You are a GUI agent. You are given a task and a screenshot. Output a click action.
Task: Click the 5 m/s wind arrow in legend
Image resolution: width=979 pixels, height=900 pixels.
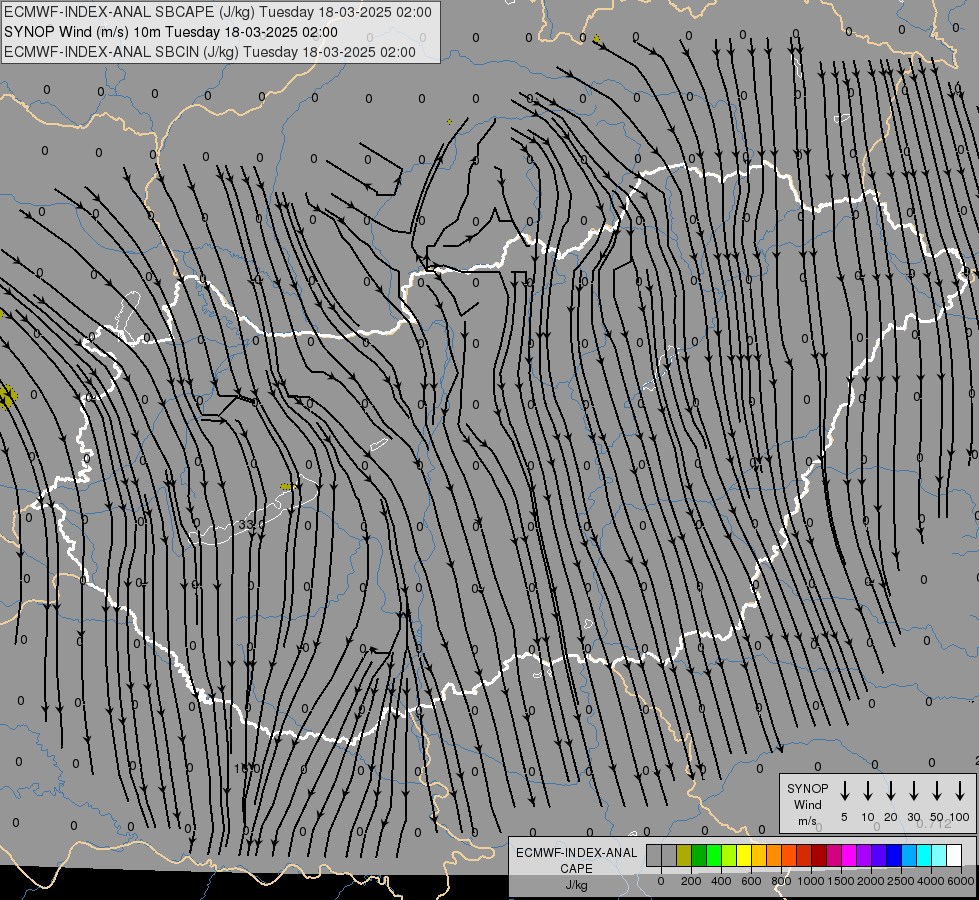844,791
